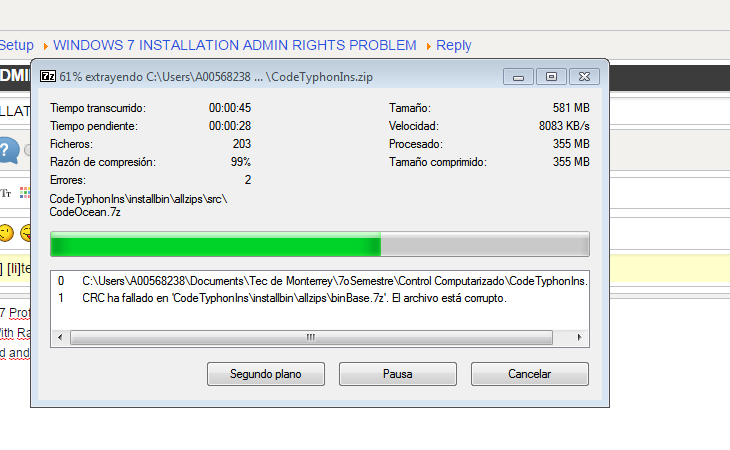Click the current file name CodeOcean.7z
The width and height of the screenshot is (730, 450).
coord(85,212)
